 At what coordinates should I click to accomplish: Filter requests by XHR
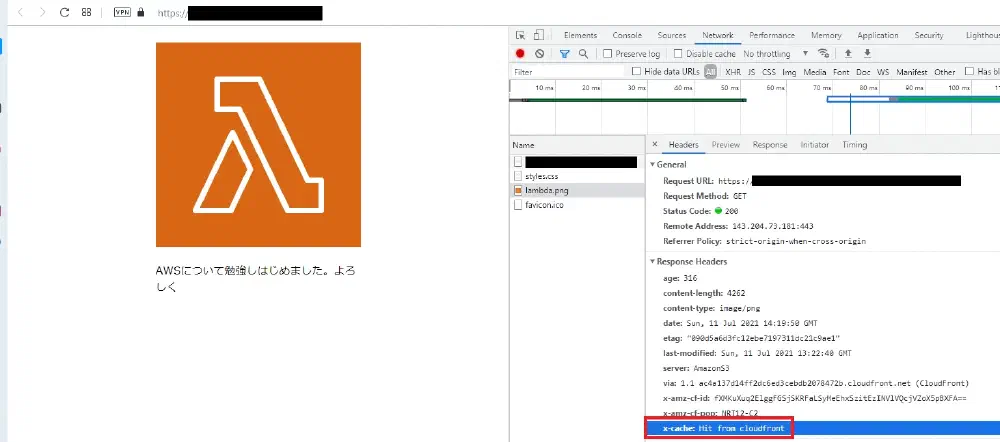[733, 72]
